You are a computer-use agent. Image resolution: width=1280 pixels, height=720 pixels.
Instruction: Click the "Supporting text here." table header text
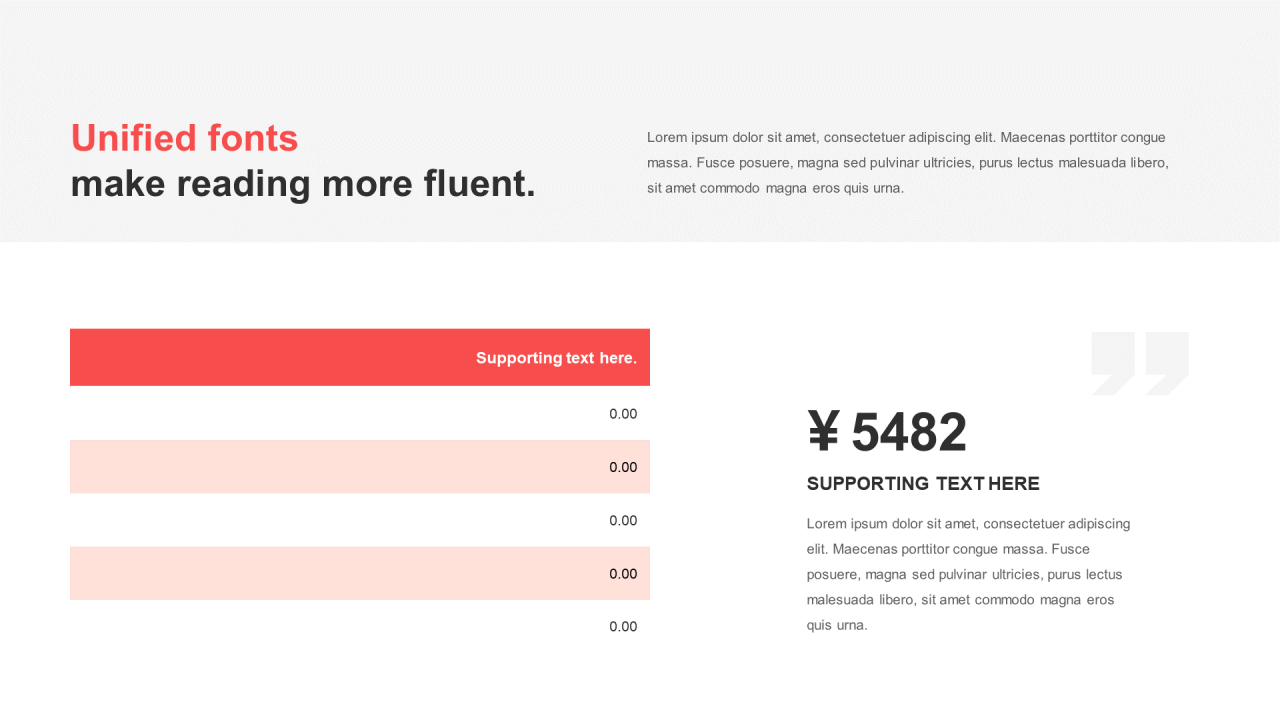(x=556, y=358)
